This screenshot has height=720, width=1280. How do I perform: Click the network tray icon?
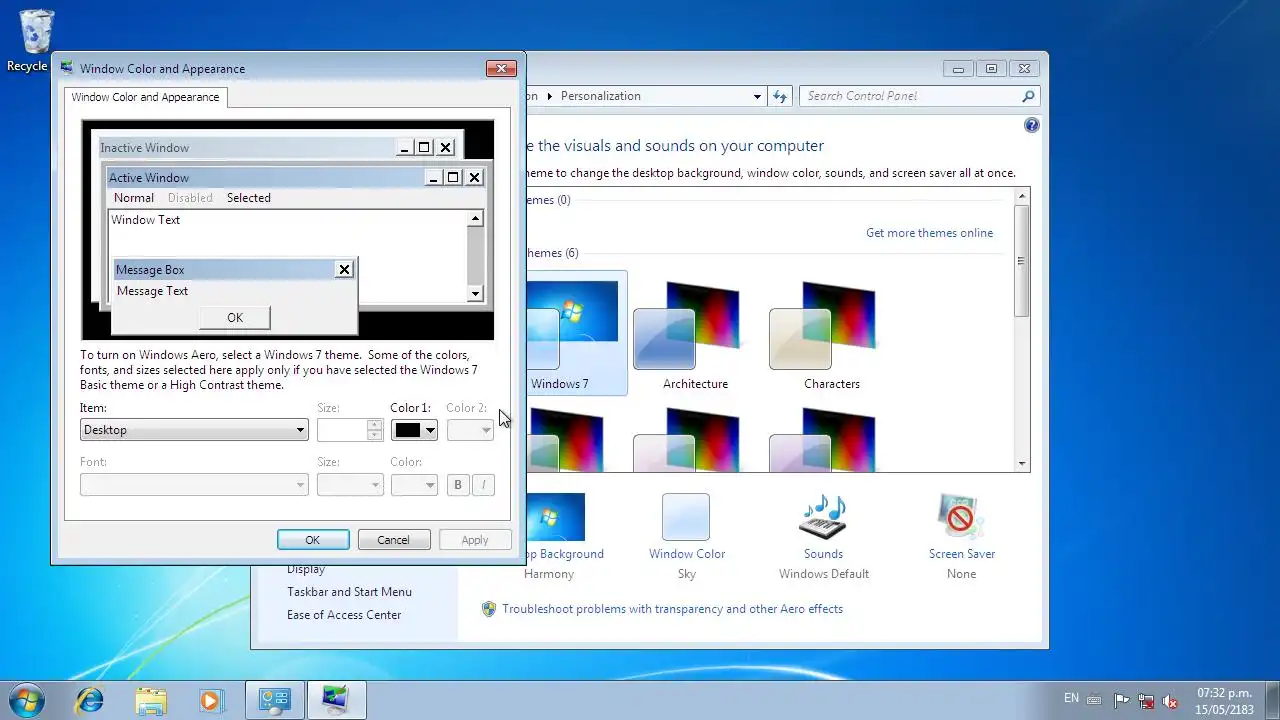1146,700
